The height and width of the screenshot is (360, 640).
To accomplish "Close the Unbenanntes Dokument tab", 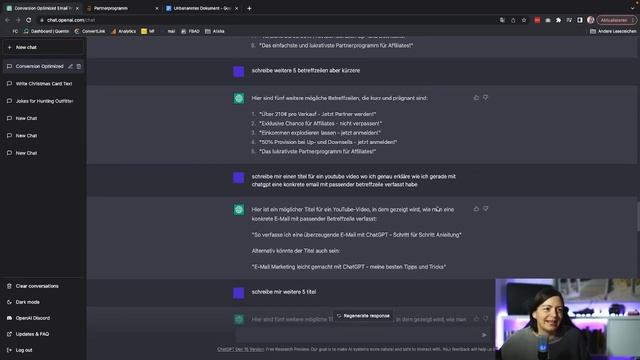I will (x=236, y=8).
